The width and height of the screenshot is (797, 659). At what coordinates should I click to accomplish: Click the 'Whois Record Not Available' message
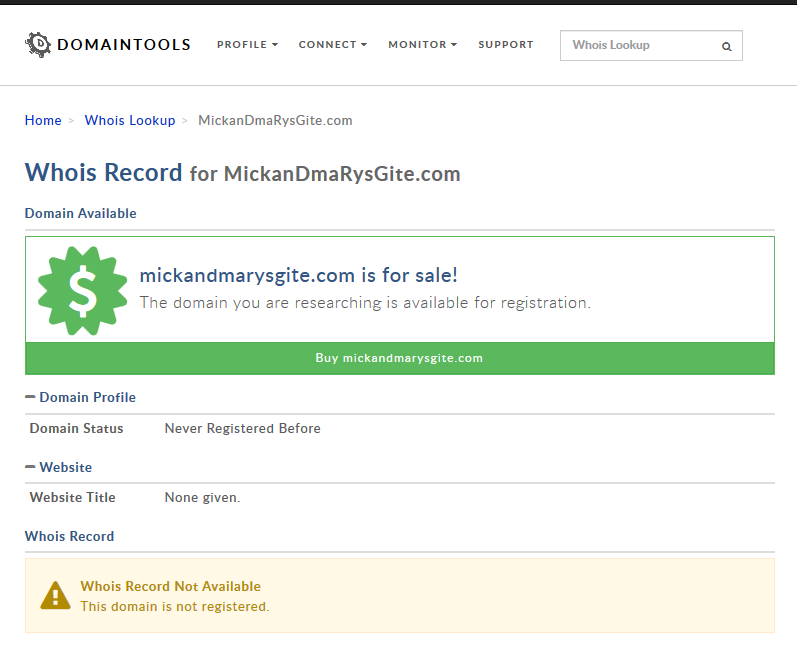[170, 586]
